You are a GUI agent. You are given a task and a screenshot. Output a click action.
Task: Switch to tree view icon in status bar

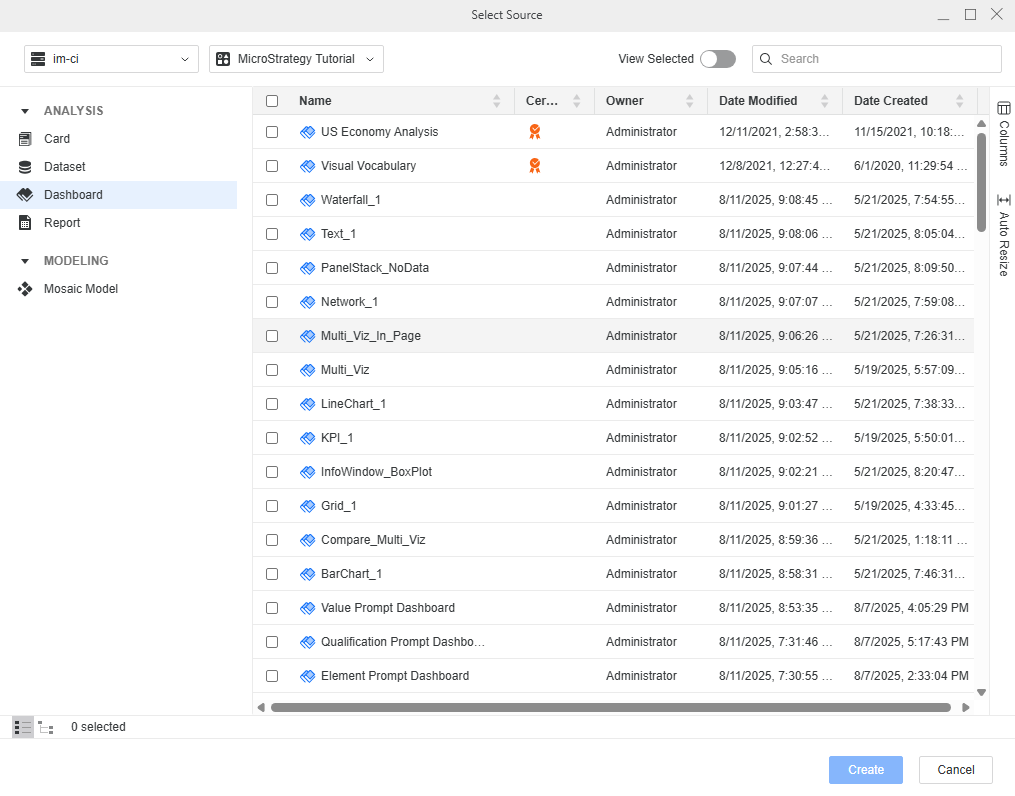(x=46, y=727)
